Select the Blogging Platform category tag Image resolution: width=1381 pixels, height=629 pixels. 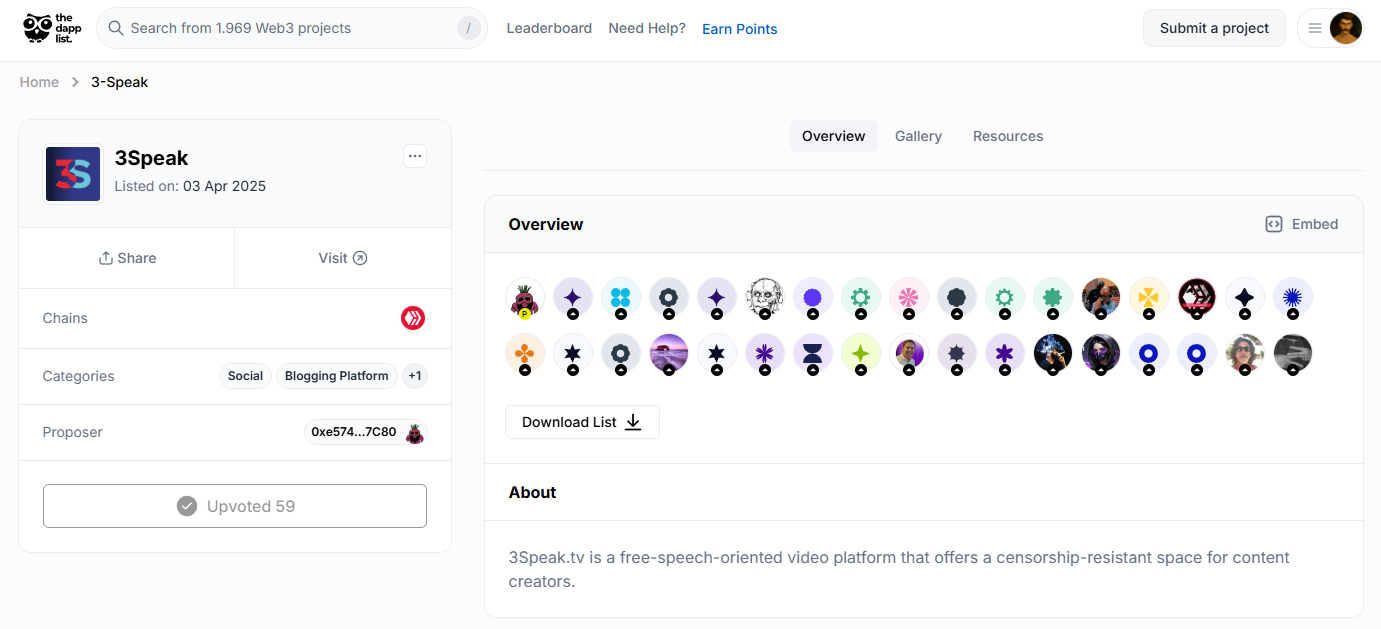click(336, 376)
